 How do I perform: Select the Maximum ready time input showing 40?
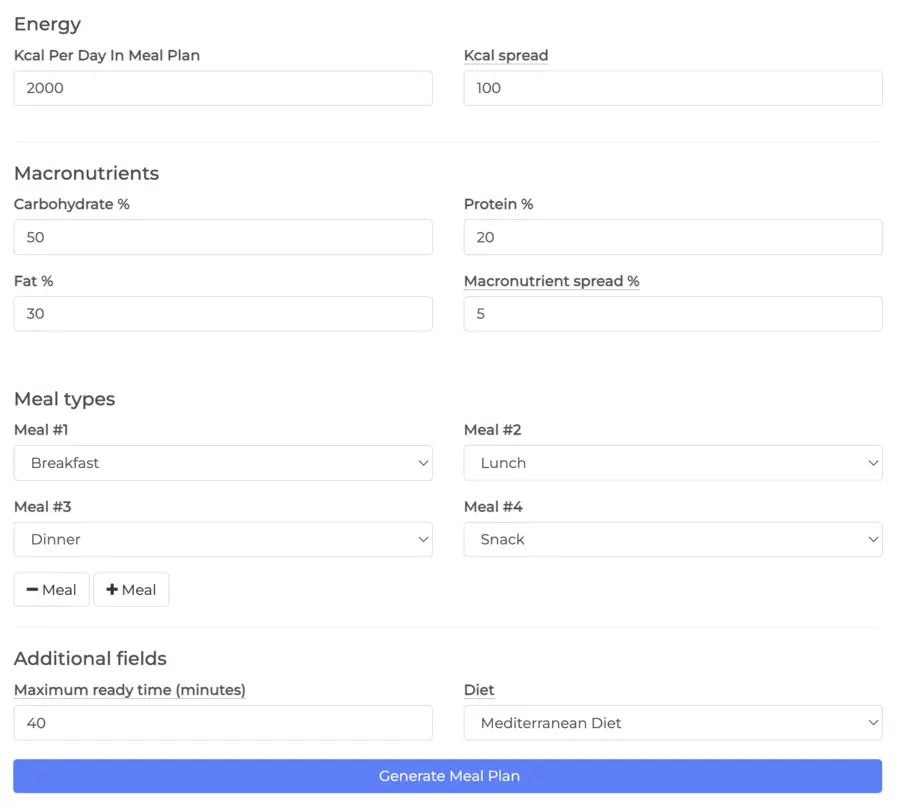click(x=222, y=722)
